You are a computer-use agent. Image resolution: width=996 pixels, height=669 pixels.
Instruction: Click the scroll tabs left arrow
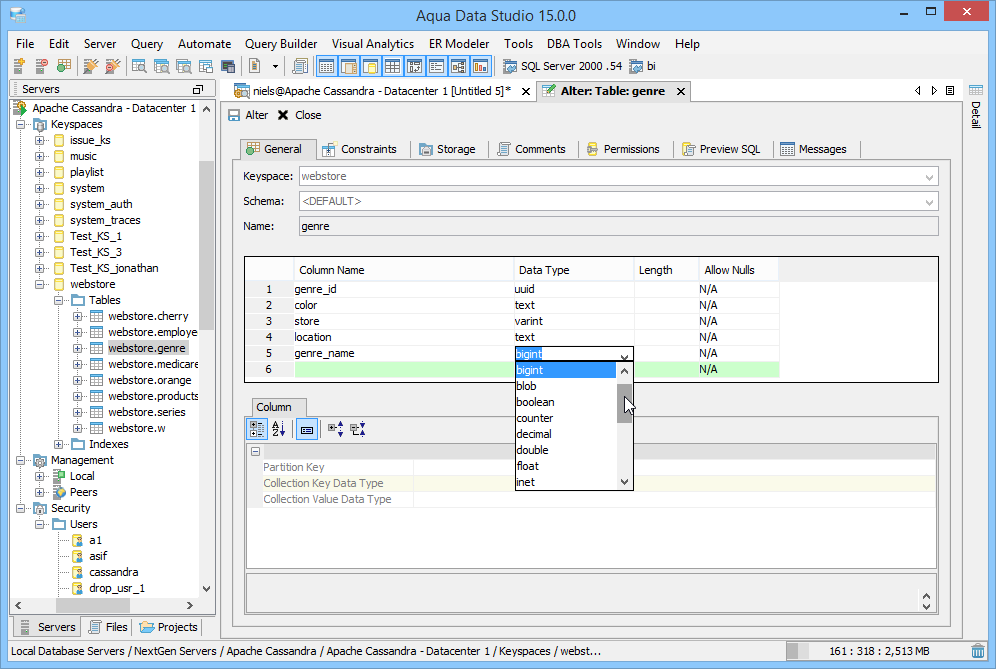coord(917,91)
